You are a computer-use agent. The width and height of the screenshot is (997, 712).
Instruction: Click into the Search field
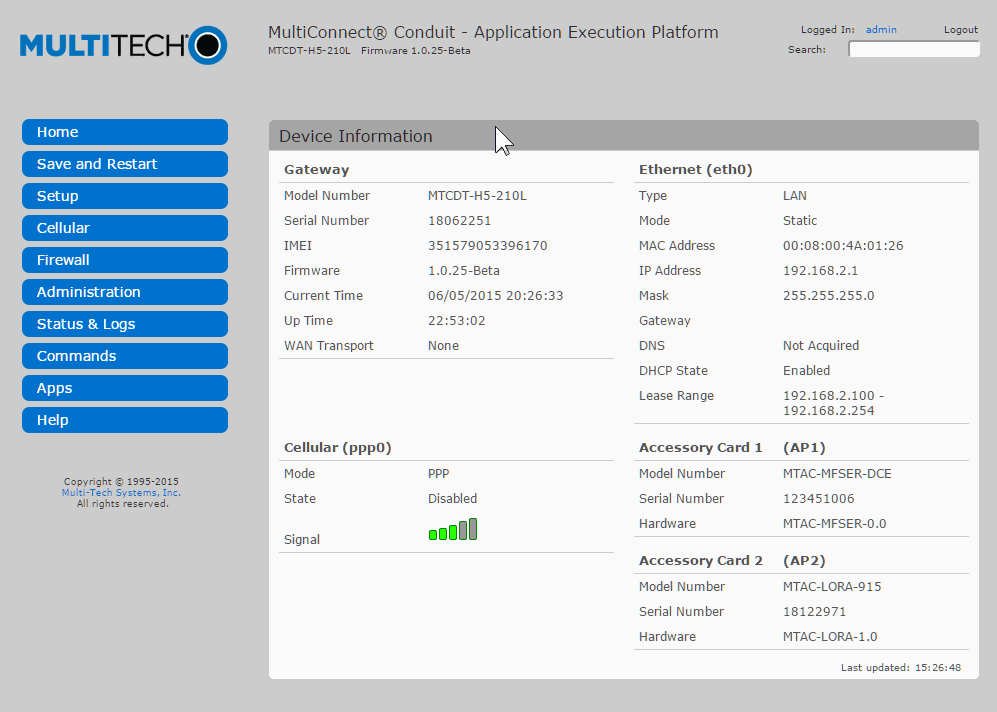[x=914, y=49]
